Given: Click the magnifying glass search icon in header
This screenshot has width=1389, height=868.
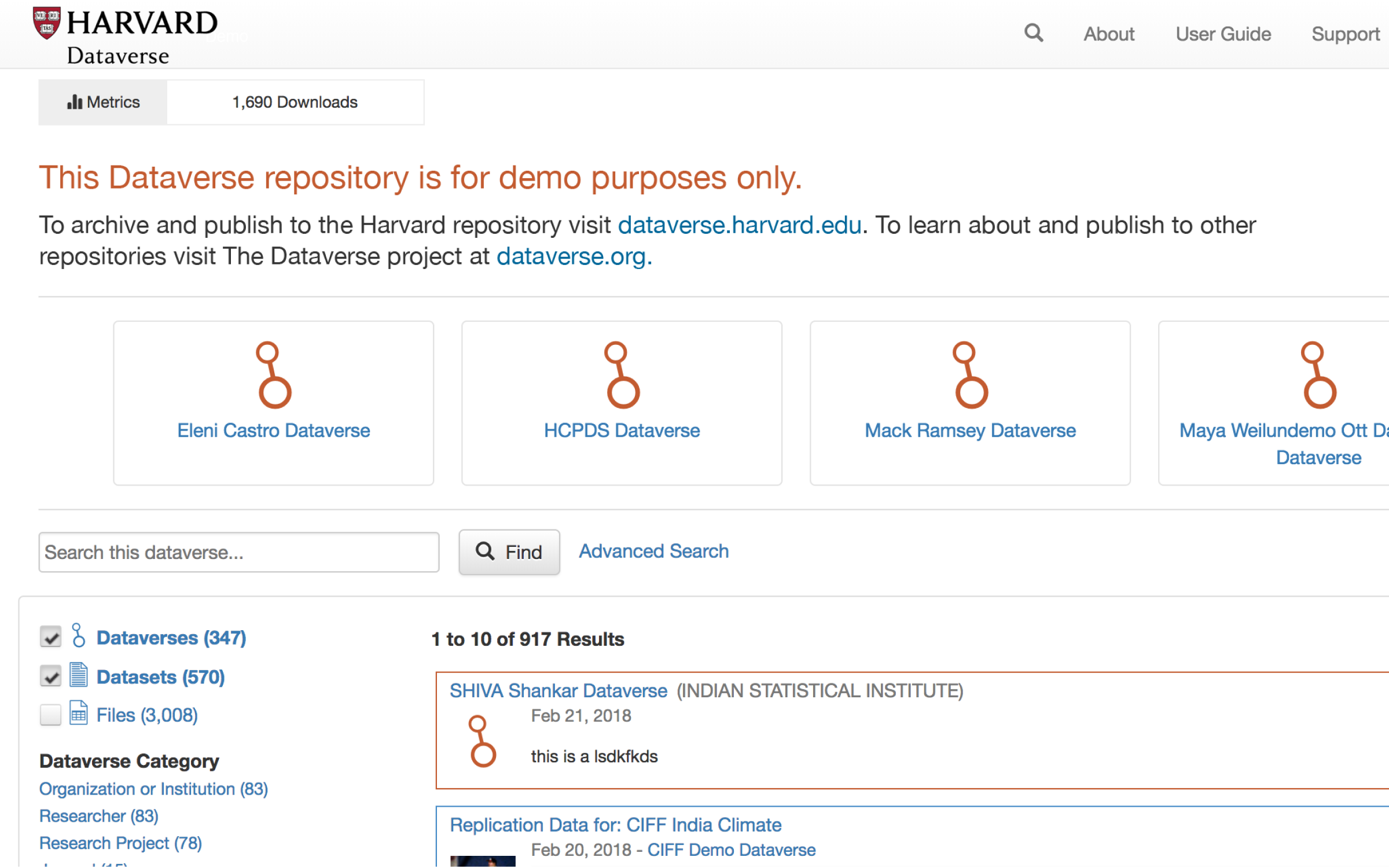Looking at the screenshot, I should pos(1033,33).
